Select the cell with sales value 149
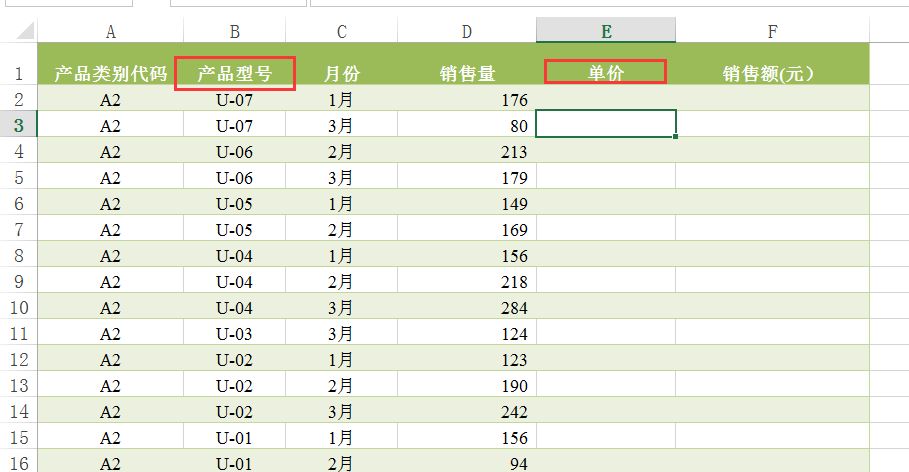The width and height of the screenshot is (909, 472). tap(467, 204)
